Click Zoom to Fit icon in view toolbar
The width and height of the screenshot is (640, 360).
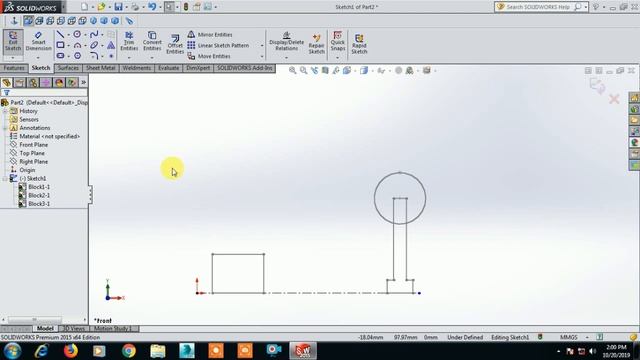click(292, 70)
